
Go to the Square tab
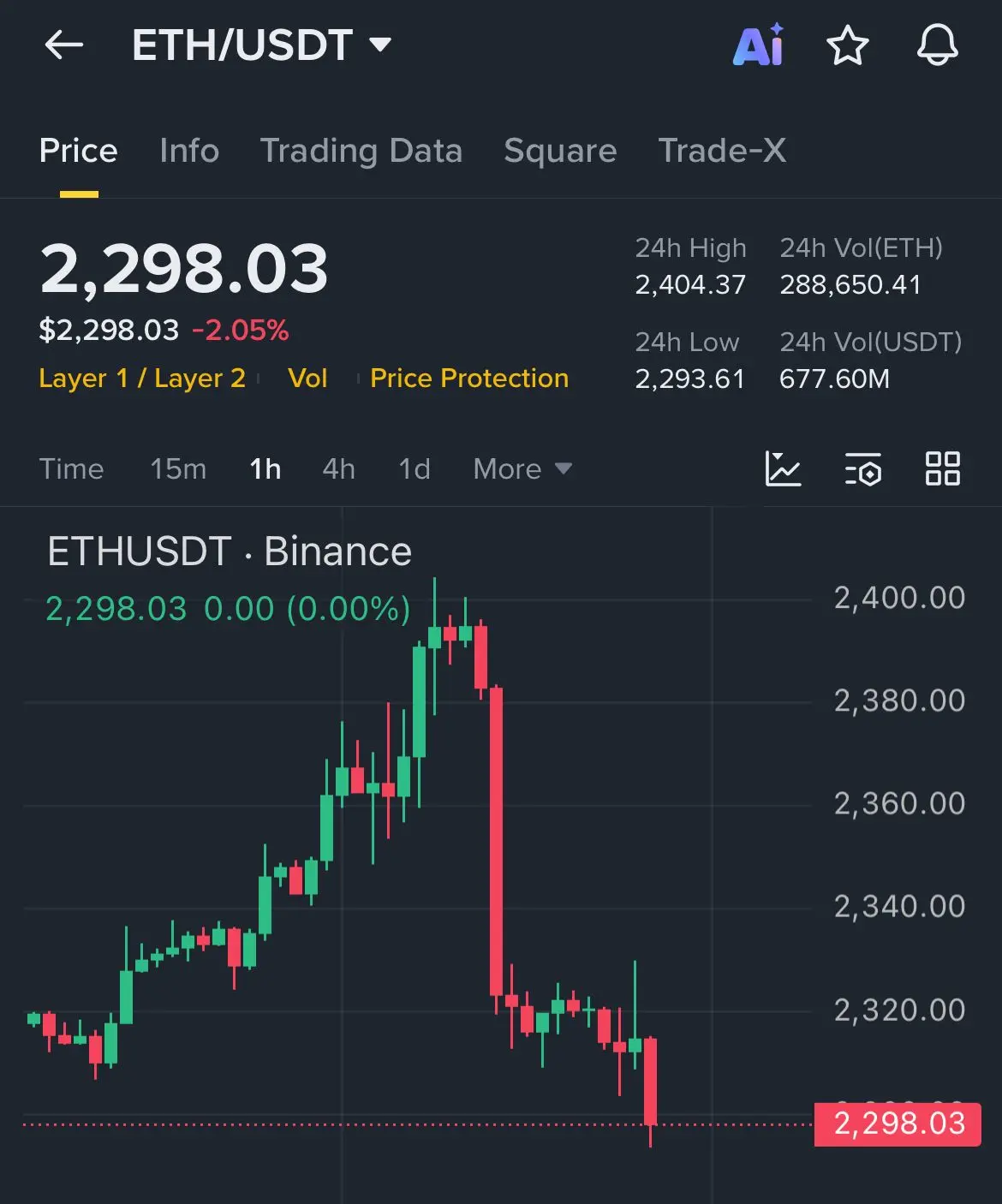click(x=560, y=151)
